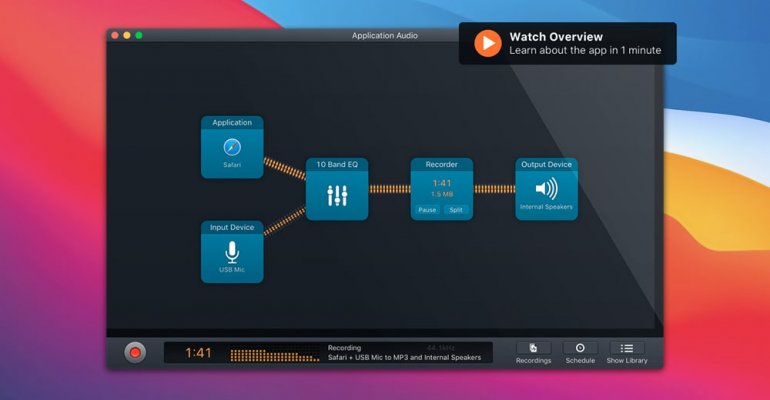Click the 1:41 timer in status display

pos(198,353)
